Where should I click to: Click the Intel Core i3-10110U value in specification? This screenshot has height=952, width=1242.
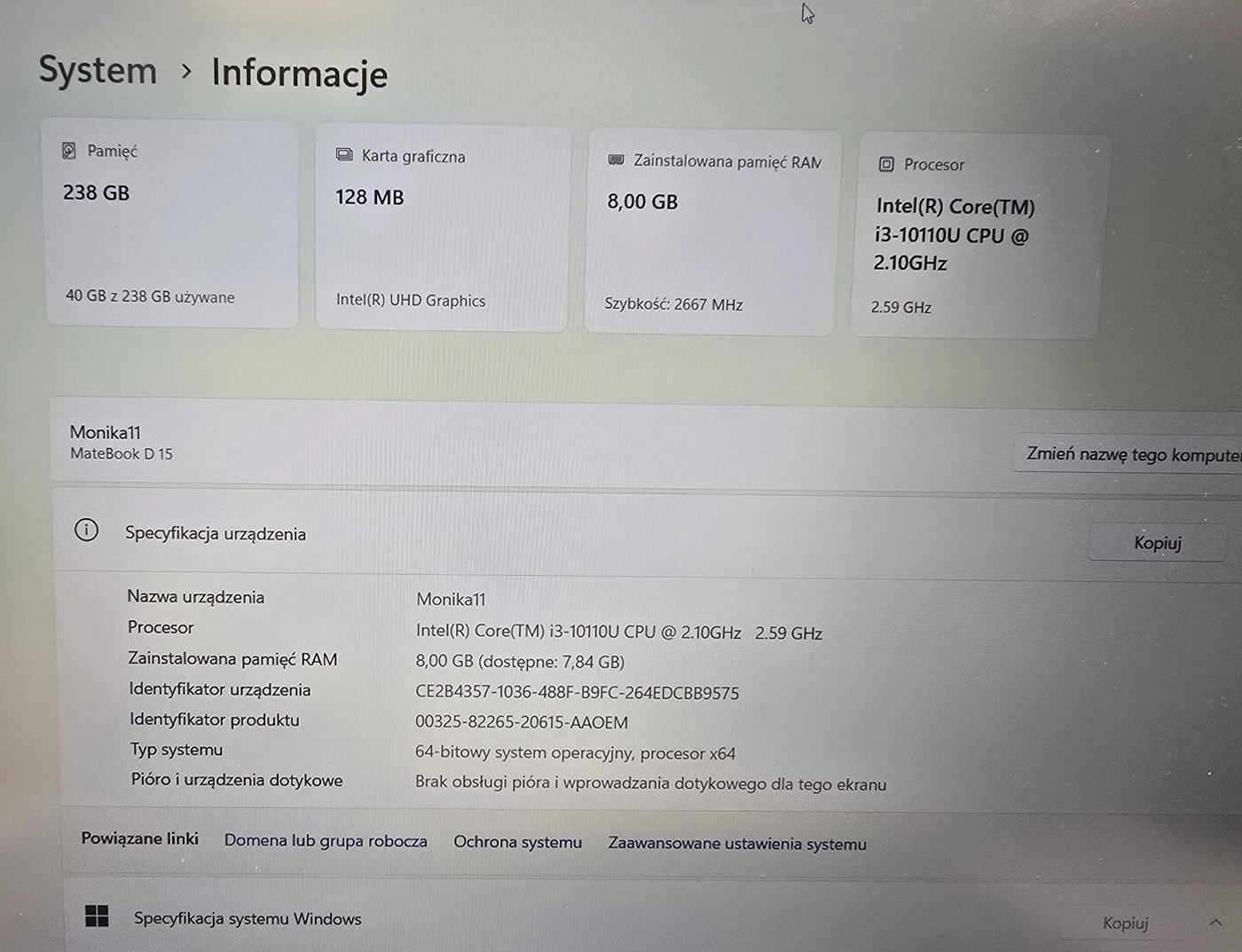pos(619,633)
